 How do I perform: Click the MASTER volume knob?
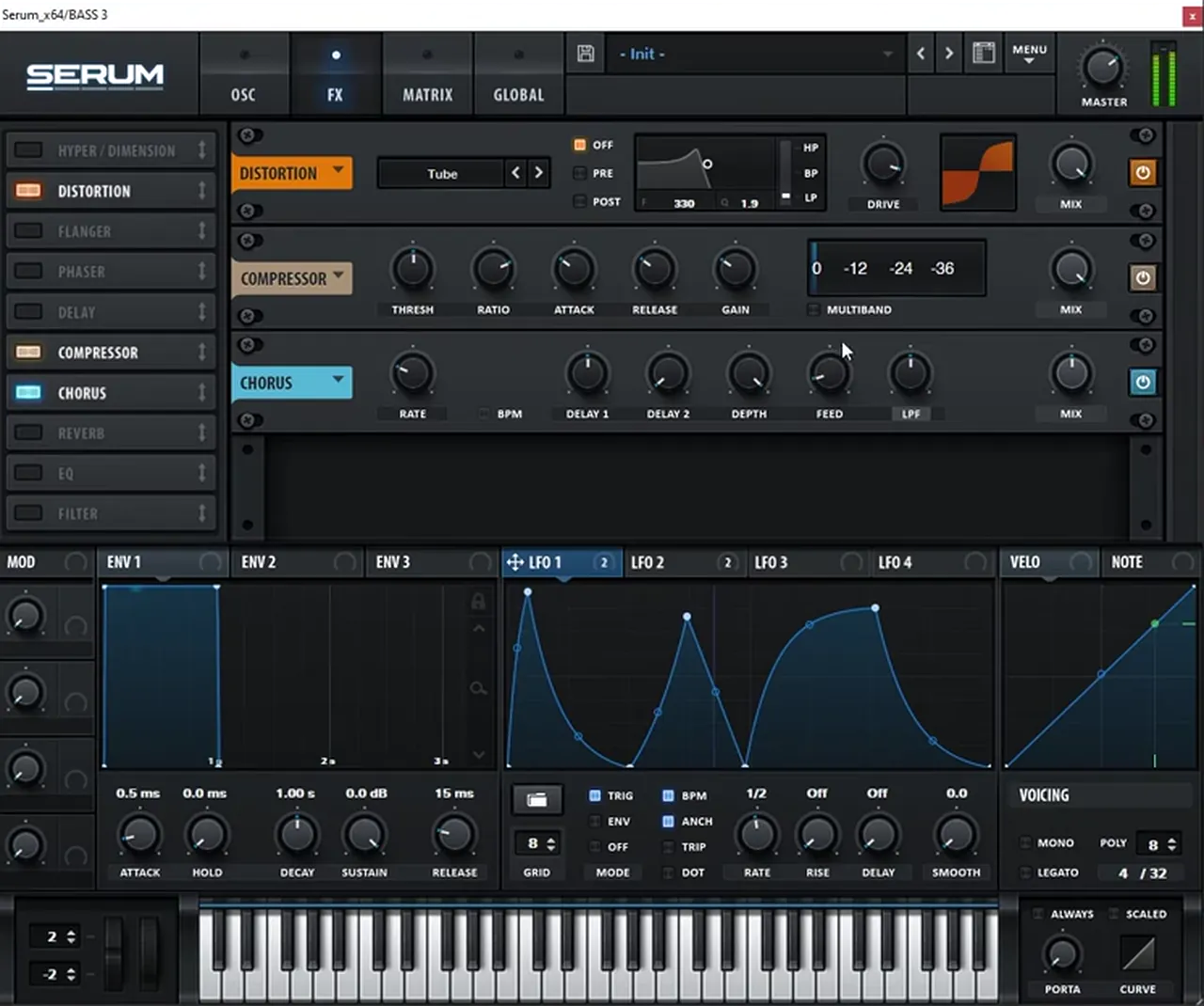point(1102,67)
